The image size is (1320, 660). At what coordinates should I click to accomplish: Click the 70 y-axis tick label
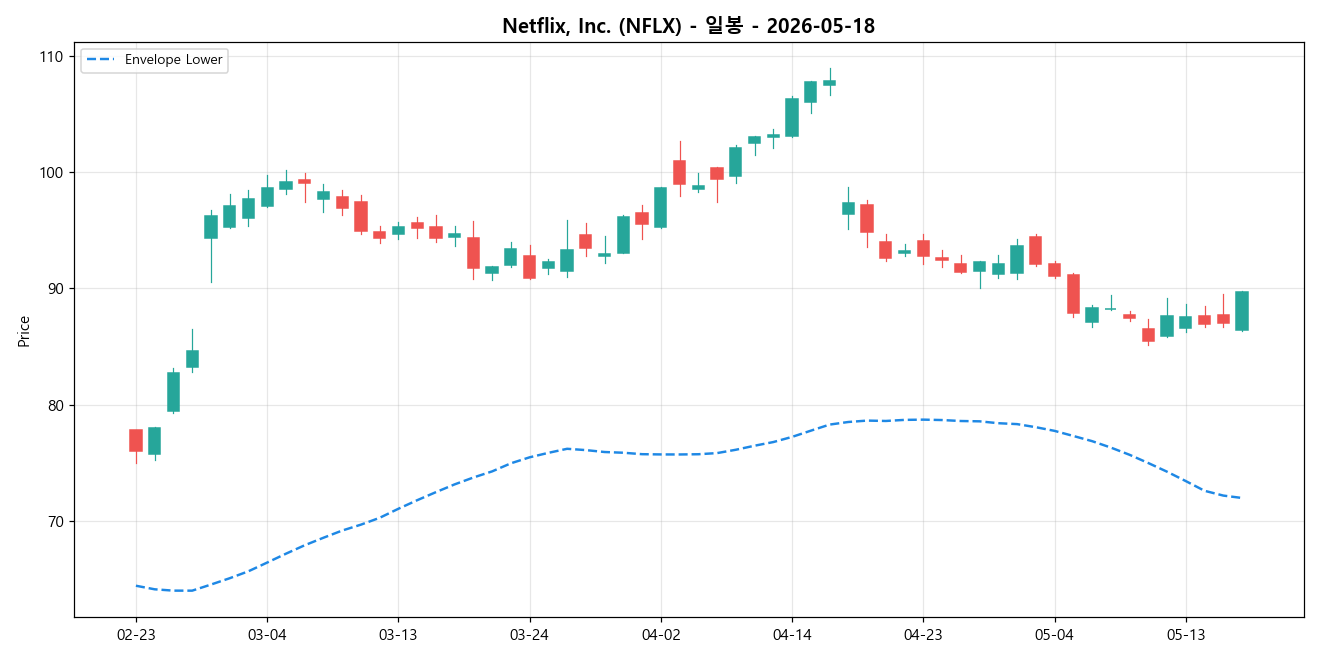coord(56,521)
